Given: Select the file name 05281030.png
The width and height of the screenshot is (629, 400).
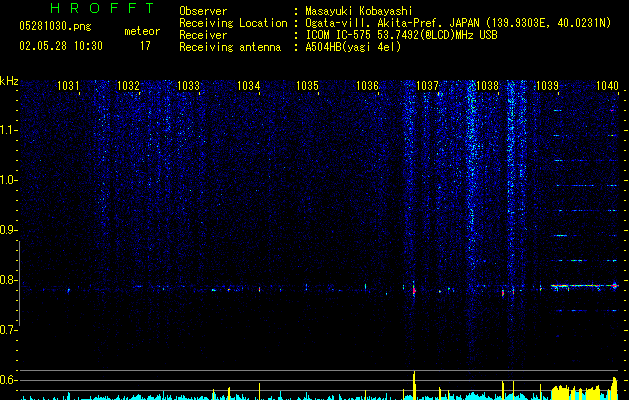Looking at the screenshot, I should click(x=55, y=27).
